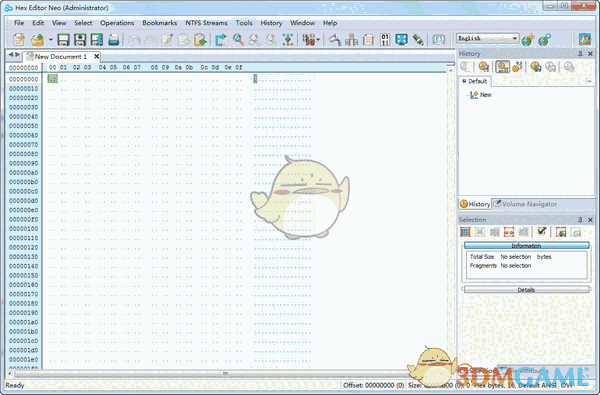Image resolution: width=600 pixels, height=395 pixels.
Task: Click the save history icon in History panel
Action: pos(484,67)
